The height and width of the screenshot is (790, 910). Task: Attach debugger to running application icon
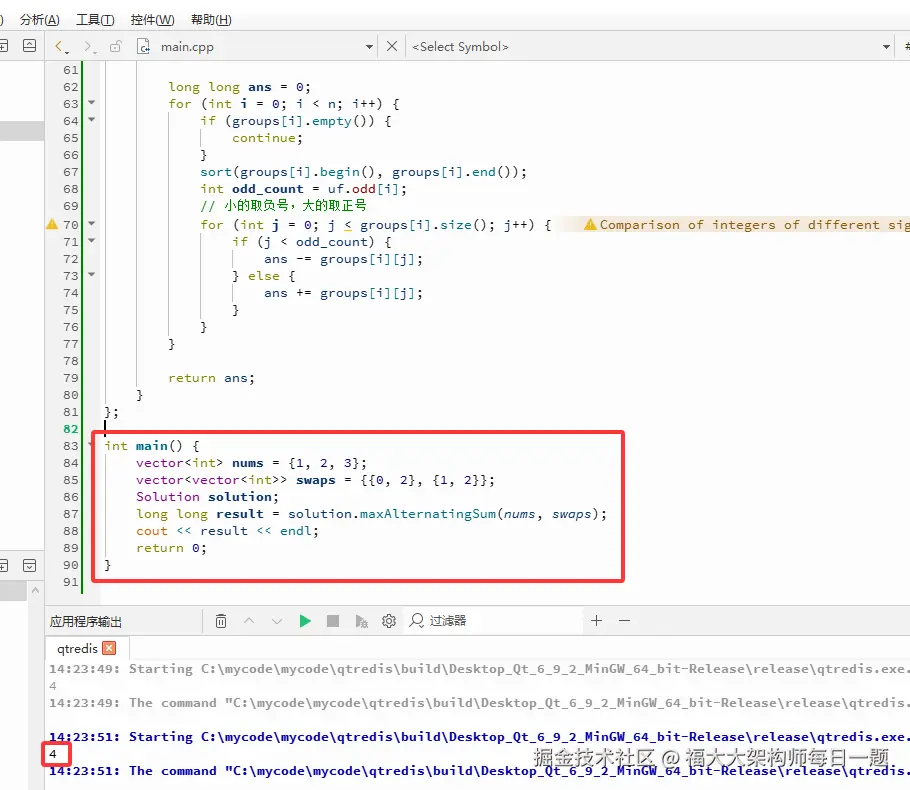pyautogui.click(x=361, y=621)
